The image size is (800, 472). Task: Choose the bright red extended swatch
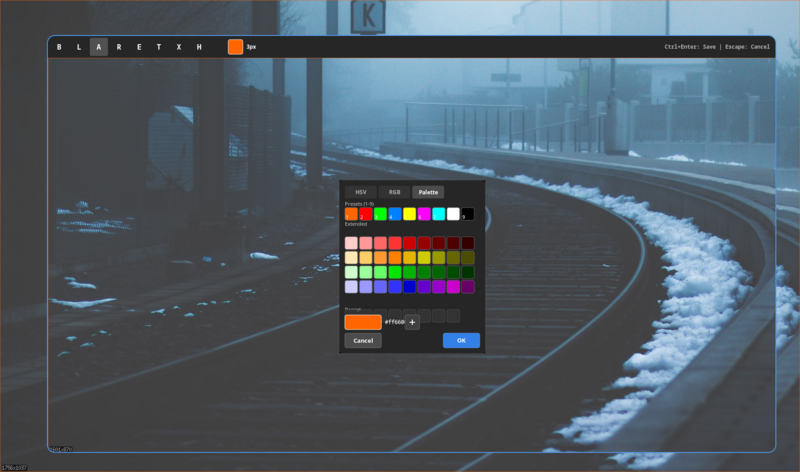395,243
